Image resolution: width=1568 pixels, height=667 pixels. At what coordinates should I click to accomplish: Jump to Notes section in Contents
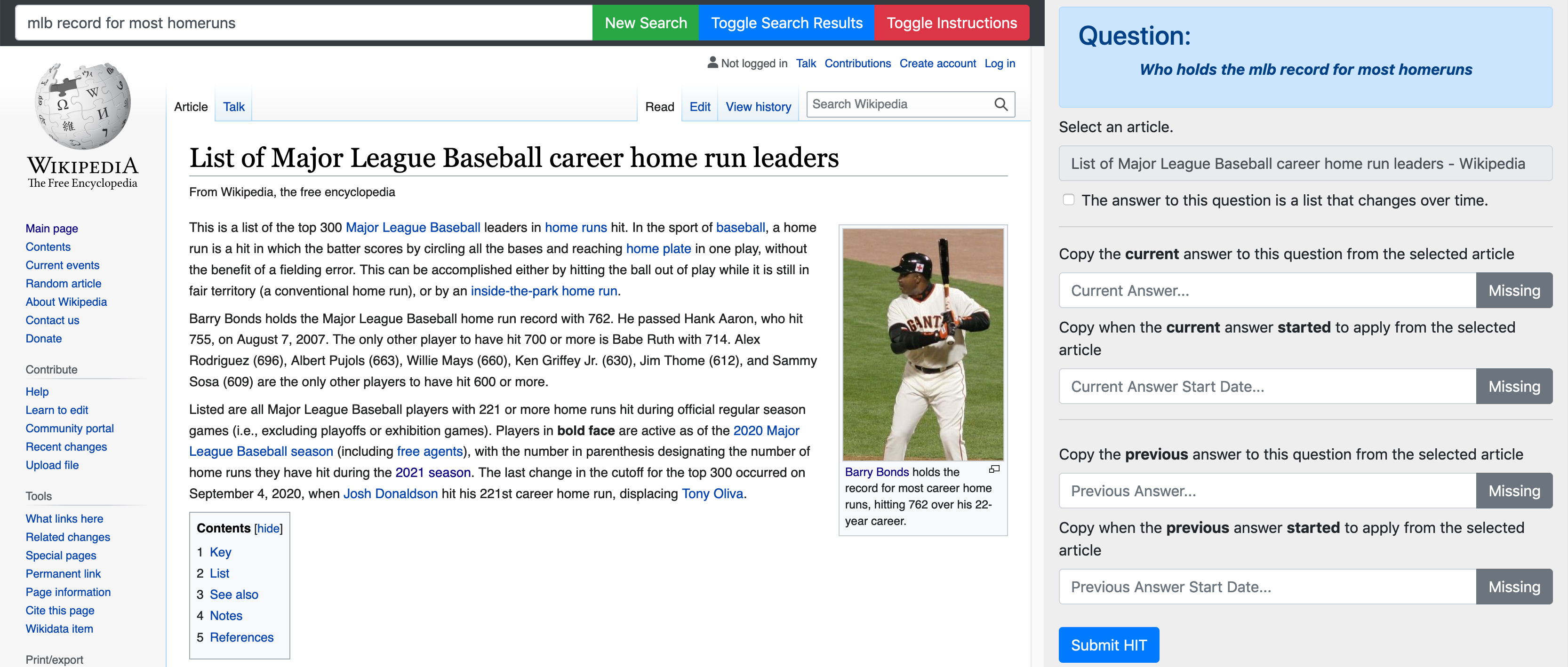pyautogui.click(x=226, y=615)
